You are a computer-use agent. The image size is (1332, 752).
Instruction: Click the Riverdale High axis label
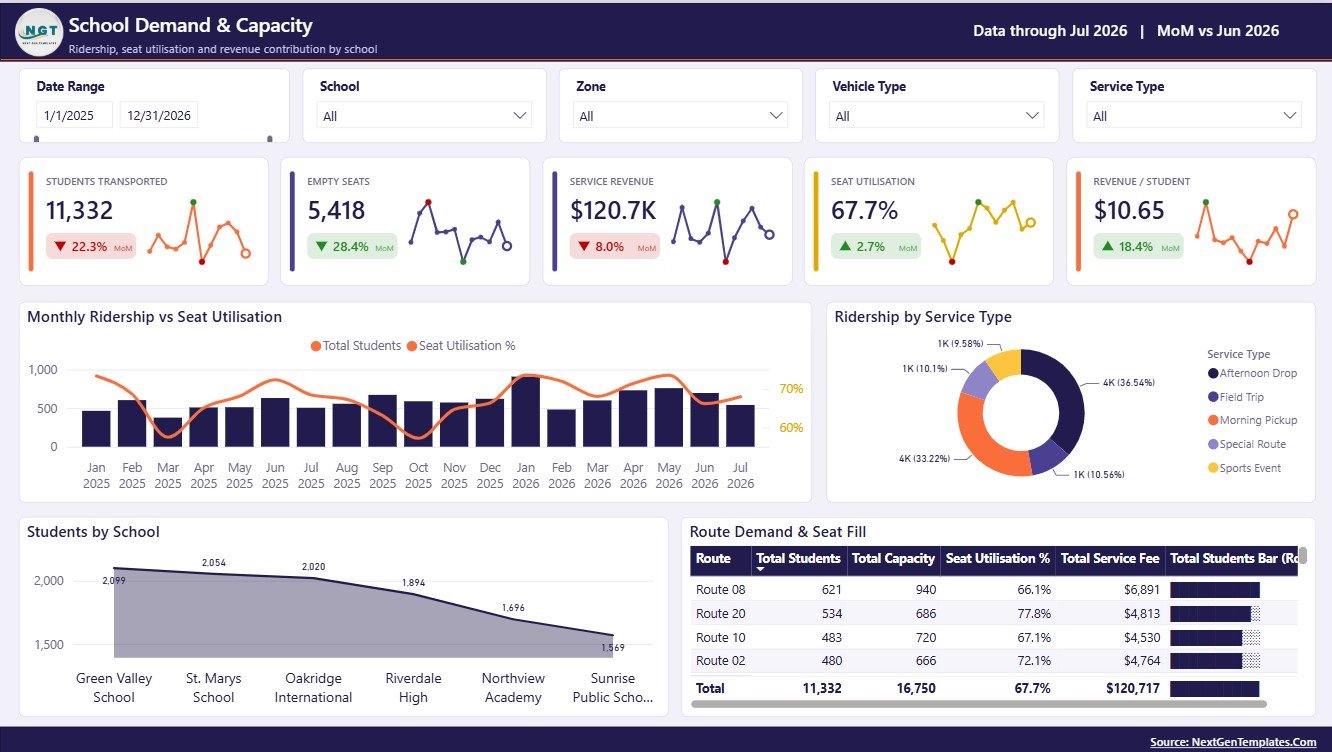coord(413,688)
